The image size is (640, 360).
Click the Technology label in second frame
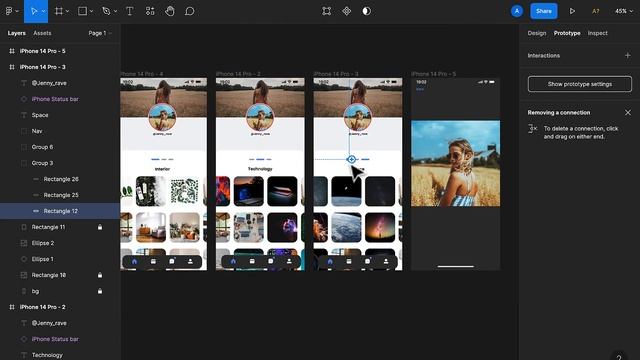point(260,169)
